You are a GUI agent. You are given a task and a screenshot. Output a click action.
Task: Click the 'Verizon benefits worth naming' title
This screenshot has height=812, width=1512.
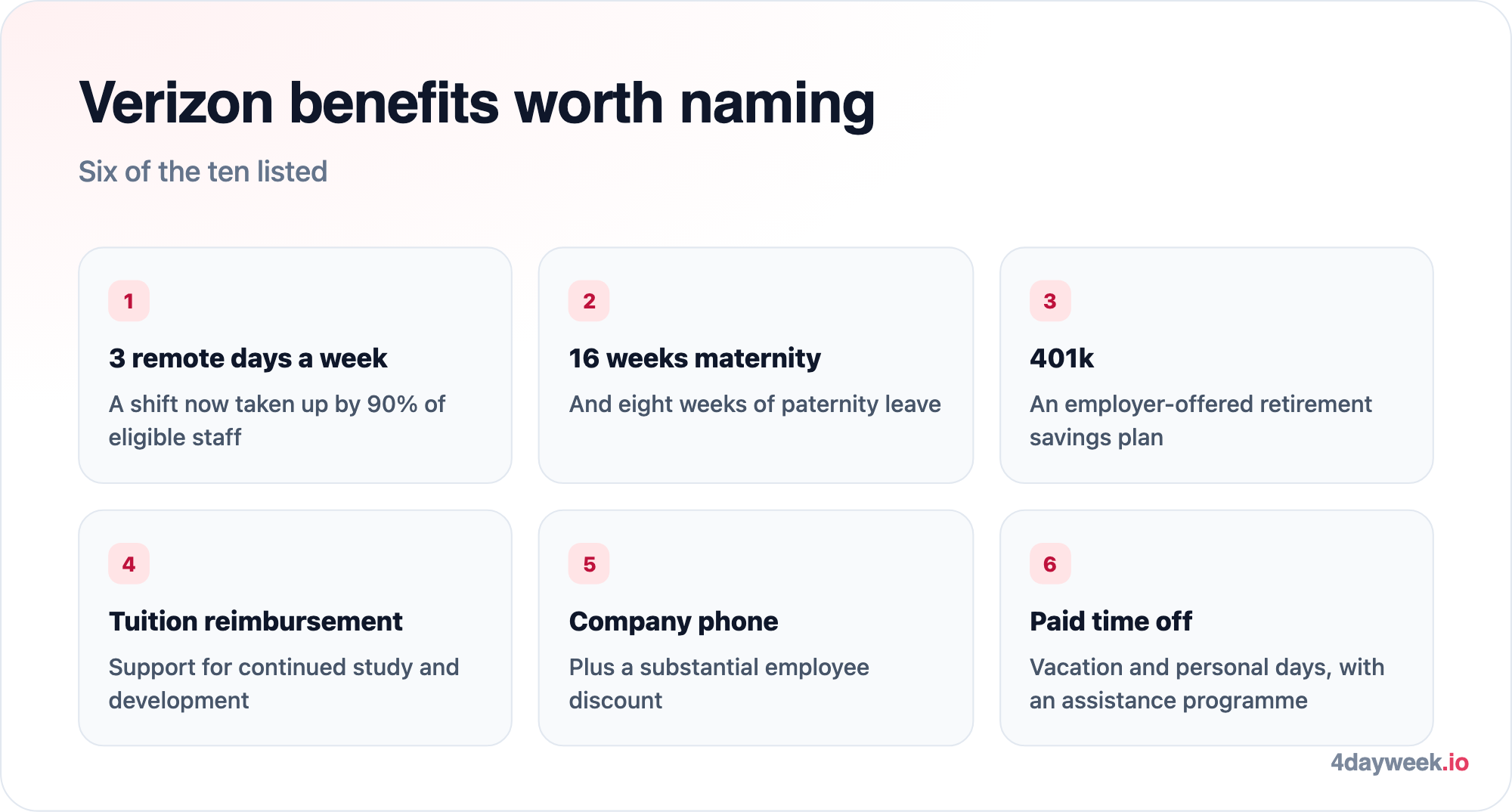click(477, 104)
